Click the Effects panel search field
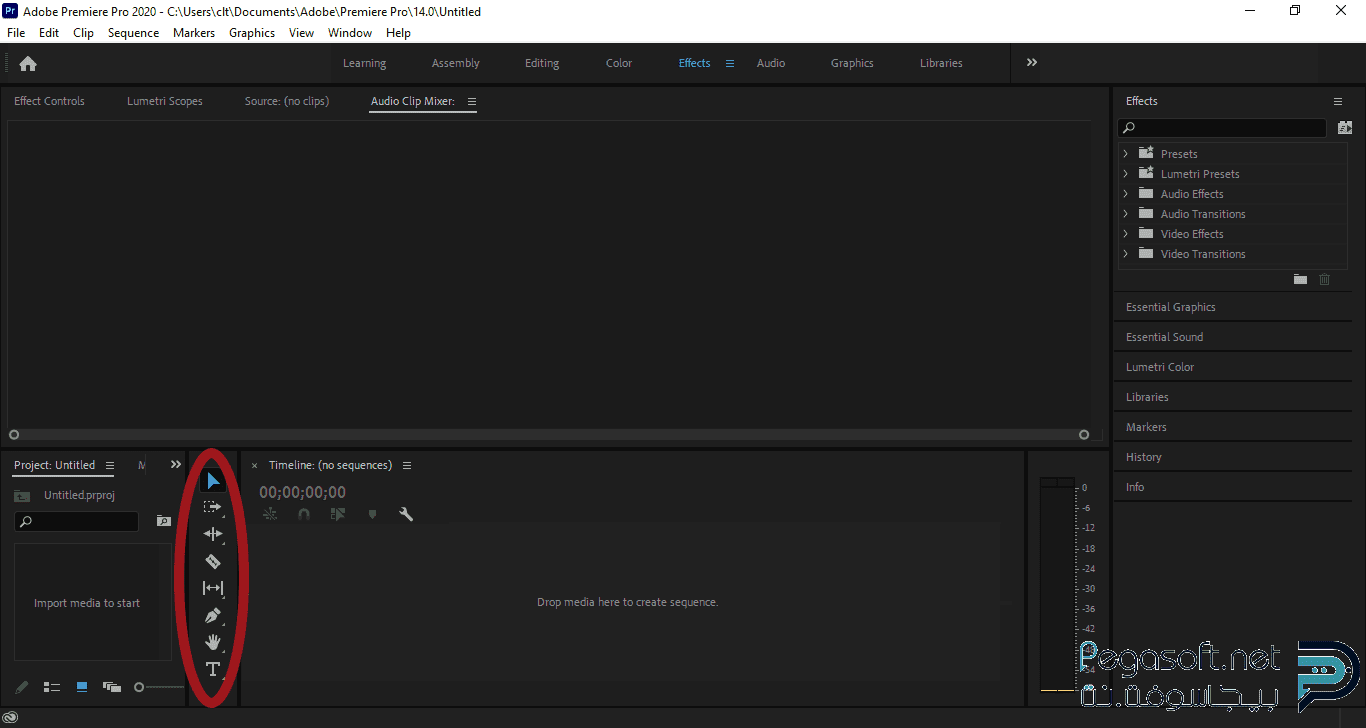 tap(1222, 128)
